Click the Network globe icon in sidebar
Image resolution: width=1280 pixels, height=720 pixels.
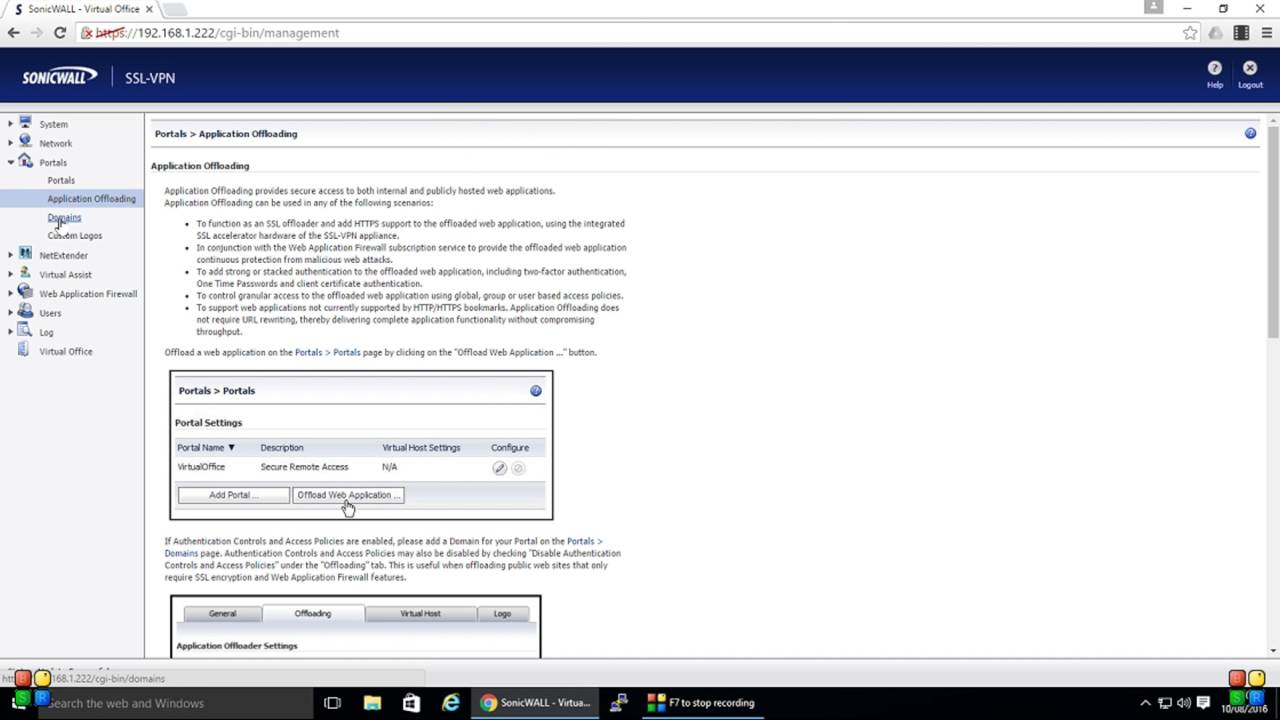click(25, 142)
